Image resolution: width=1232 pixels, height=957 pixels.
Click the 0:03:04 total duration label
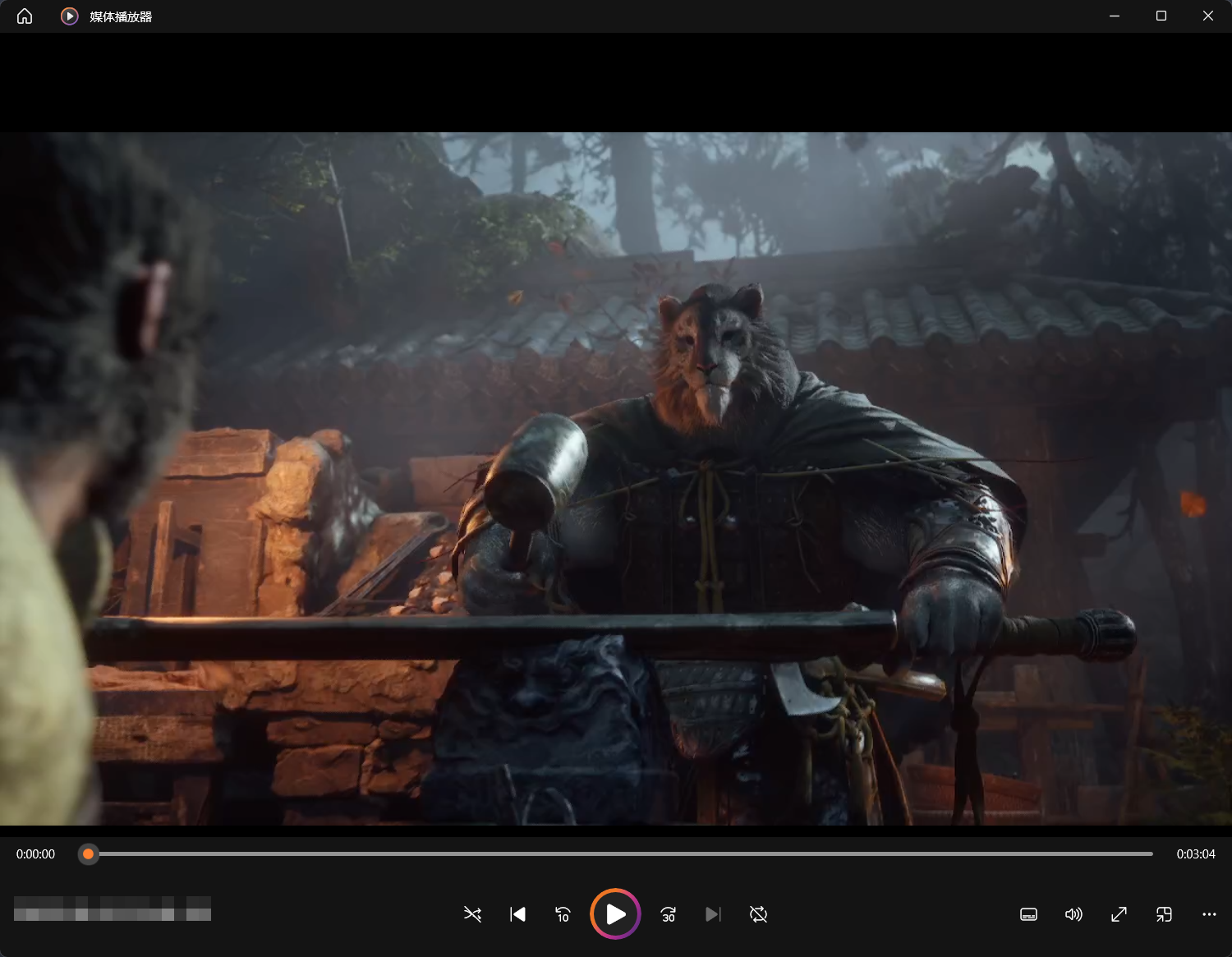tap(1195, 854)
